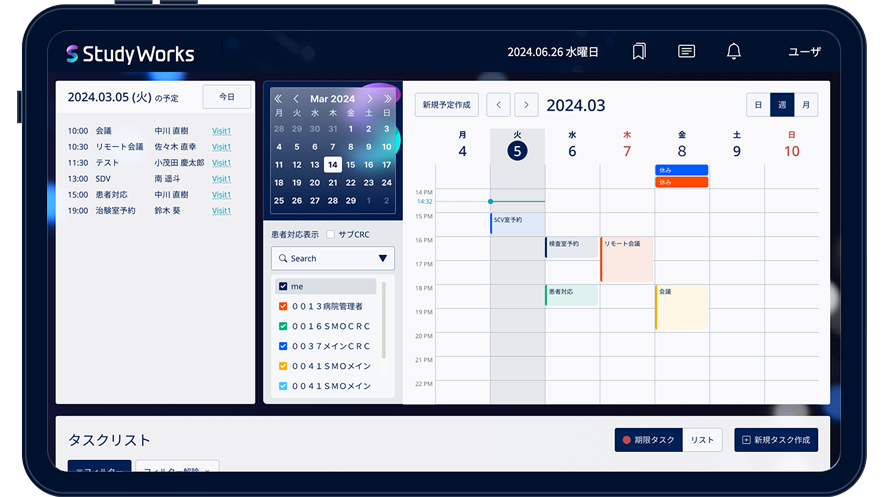Uncheck the 0013病院管理者 checkbox
Screen dimensions: 884x497
click(283, 306)
